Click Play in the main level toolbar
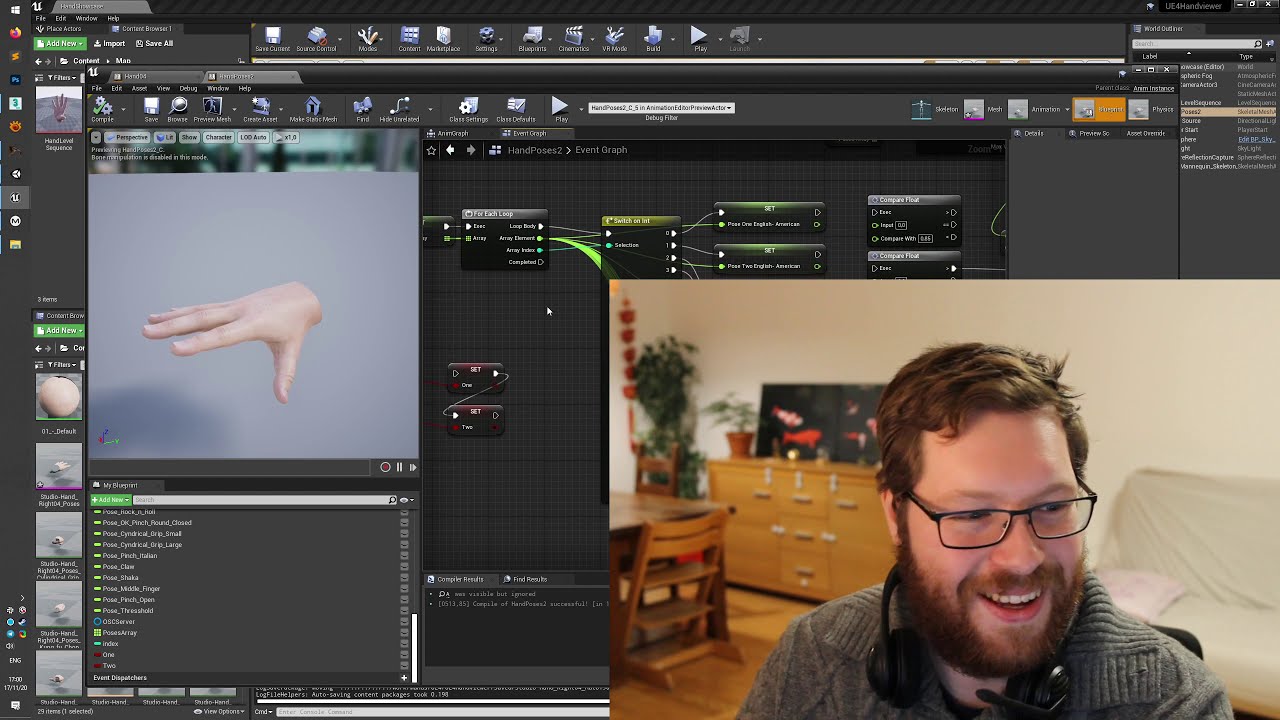 [700, 39]
